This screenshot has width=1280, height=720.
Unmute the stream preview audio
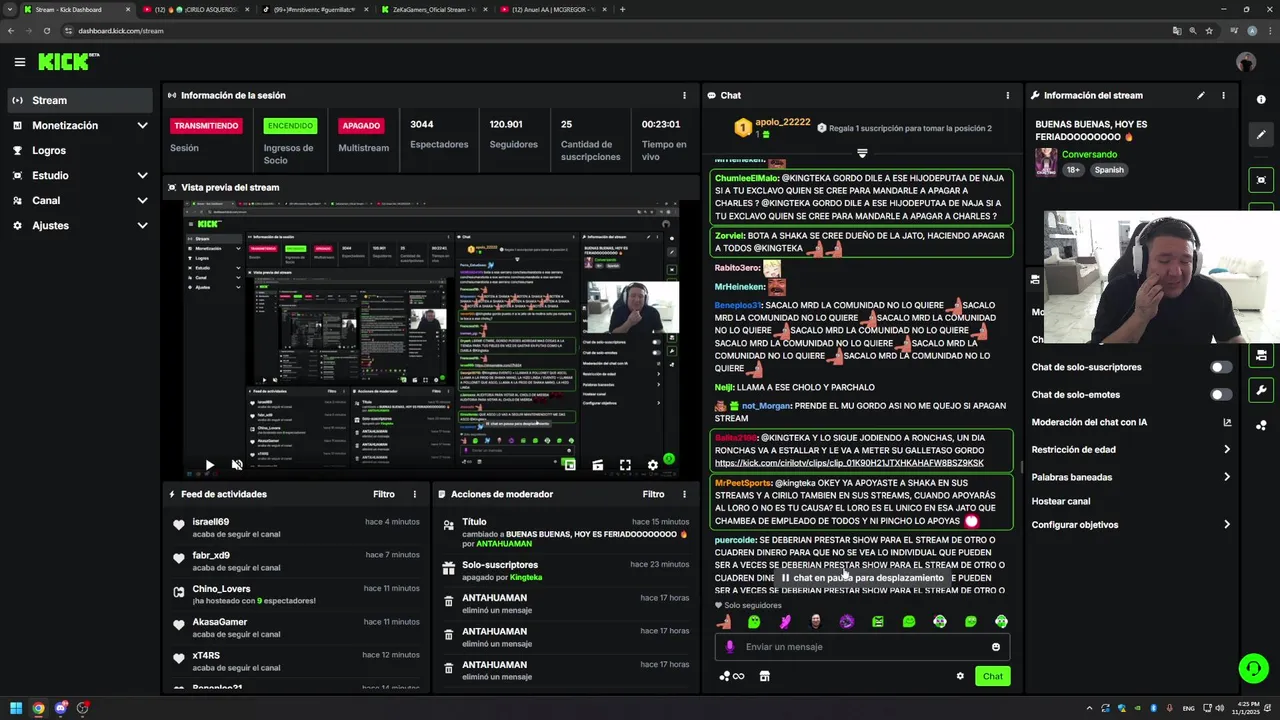coord(237,465)
